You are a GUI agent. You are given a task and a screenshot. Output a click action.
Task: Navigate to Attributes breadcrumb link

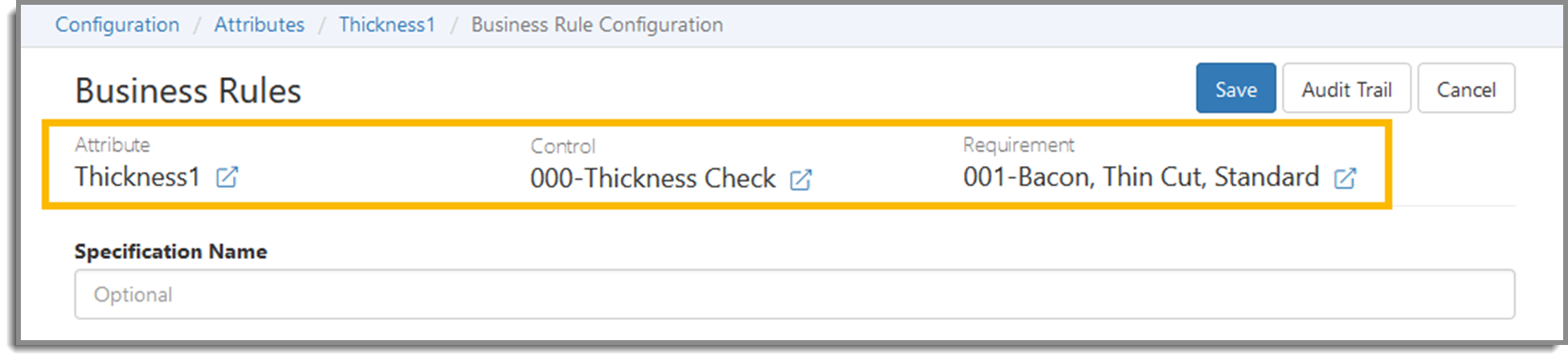[259, 25]
